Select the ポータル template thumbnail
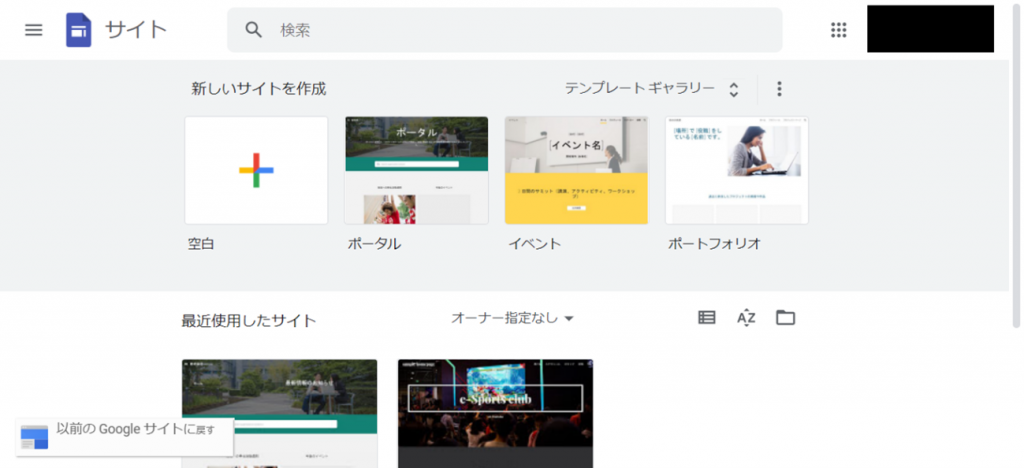This screenshot has width=1024, height=468. point(416,170)
